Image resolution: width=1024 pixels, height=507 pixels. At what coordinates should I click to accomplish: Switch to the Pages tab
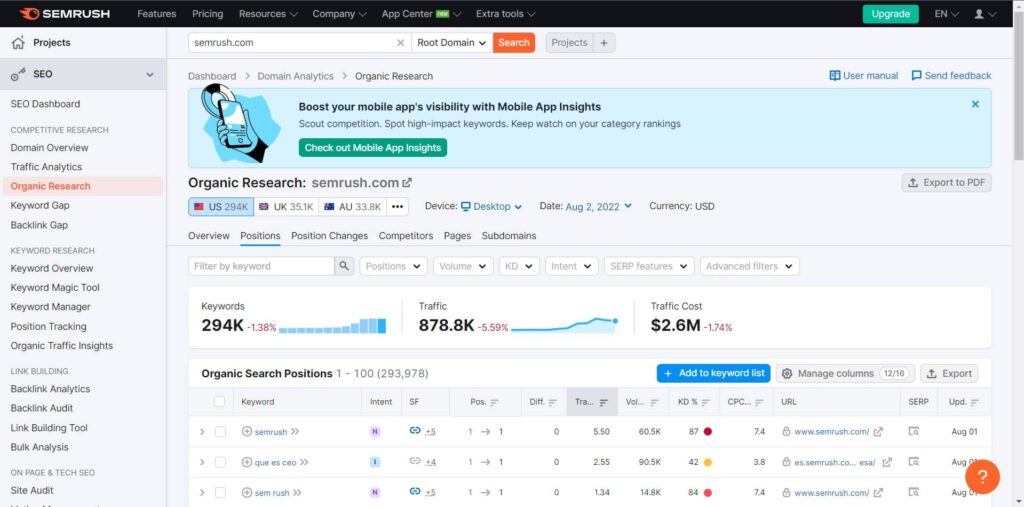[457, 236]
